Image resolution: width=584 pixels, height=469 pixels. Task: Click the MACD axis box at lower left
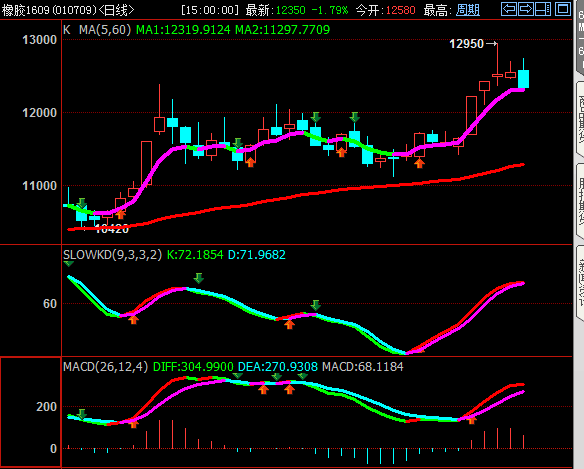coord(31,412)
